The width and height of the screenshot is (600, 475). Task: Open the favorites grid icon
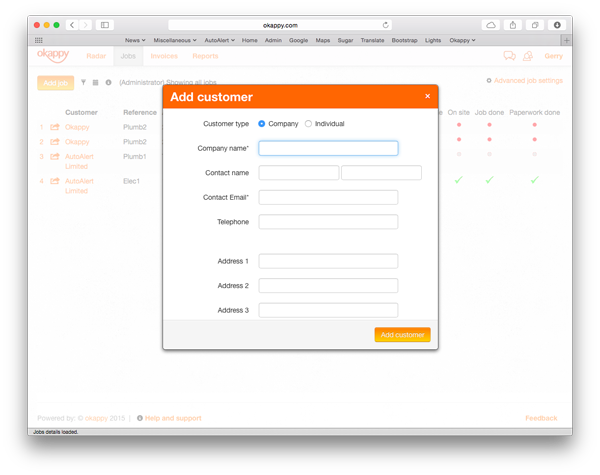[x=39, y=40]
